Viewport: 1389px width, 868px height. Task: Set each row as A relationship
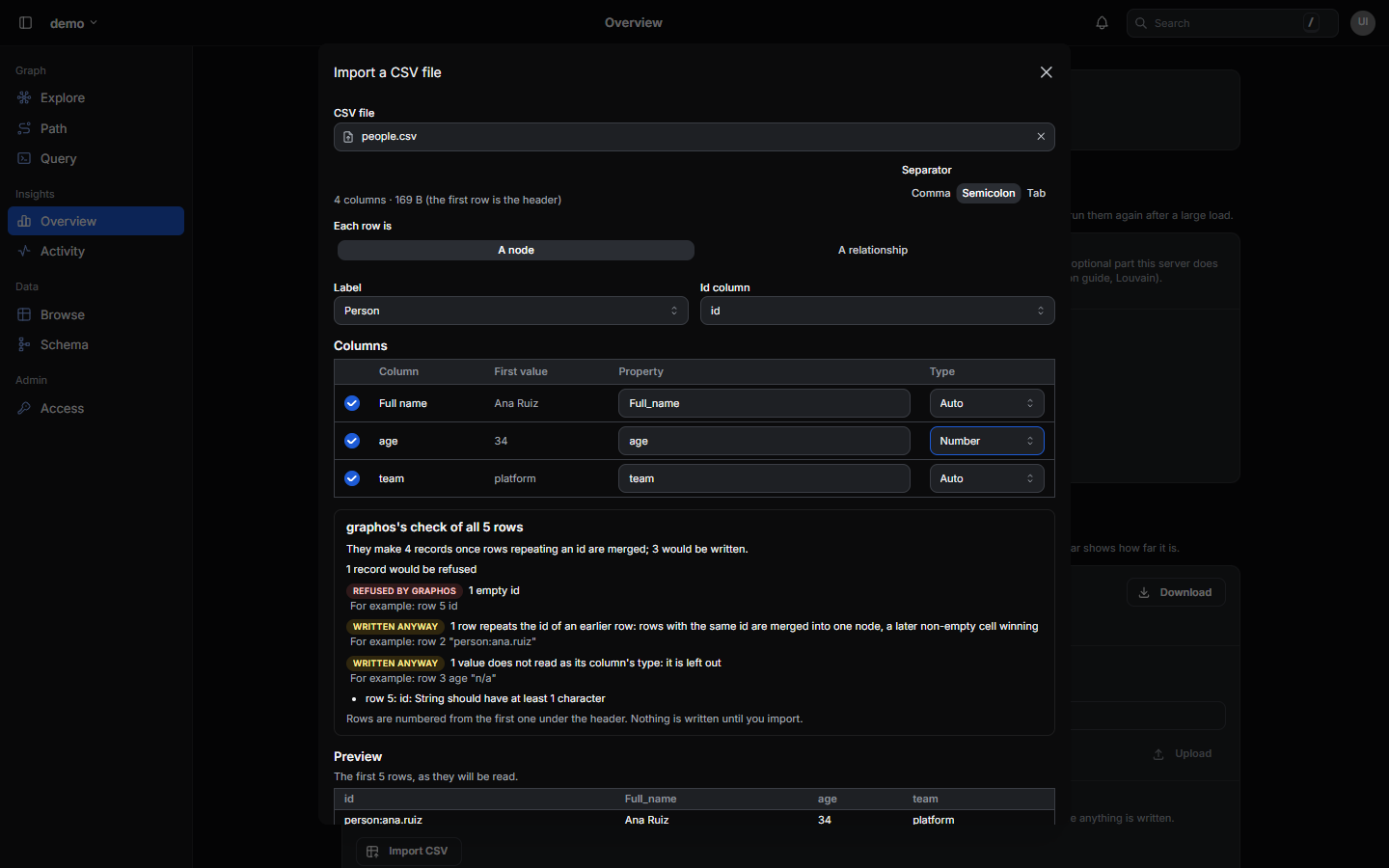873,250
